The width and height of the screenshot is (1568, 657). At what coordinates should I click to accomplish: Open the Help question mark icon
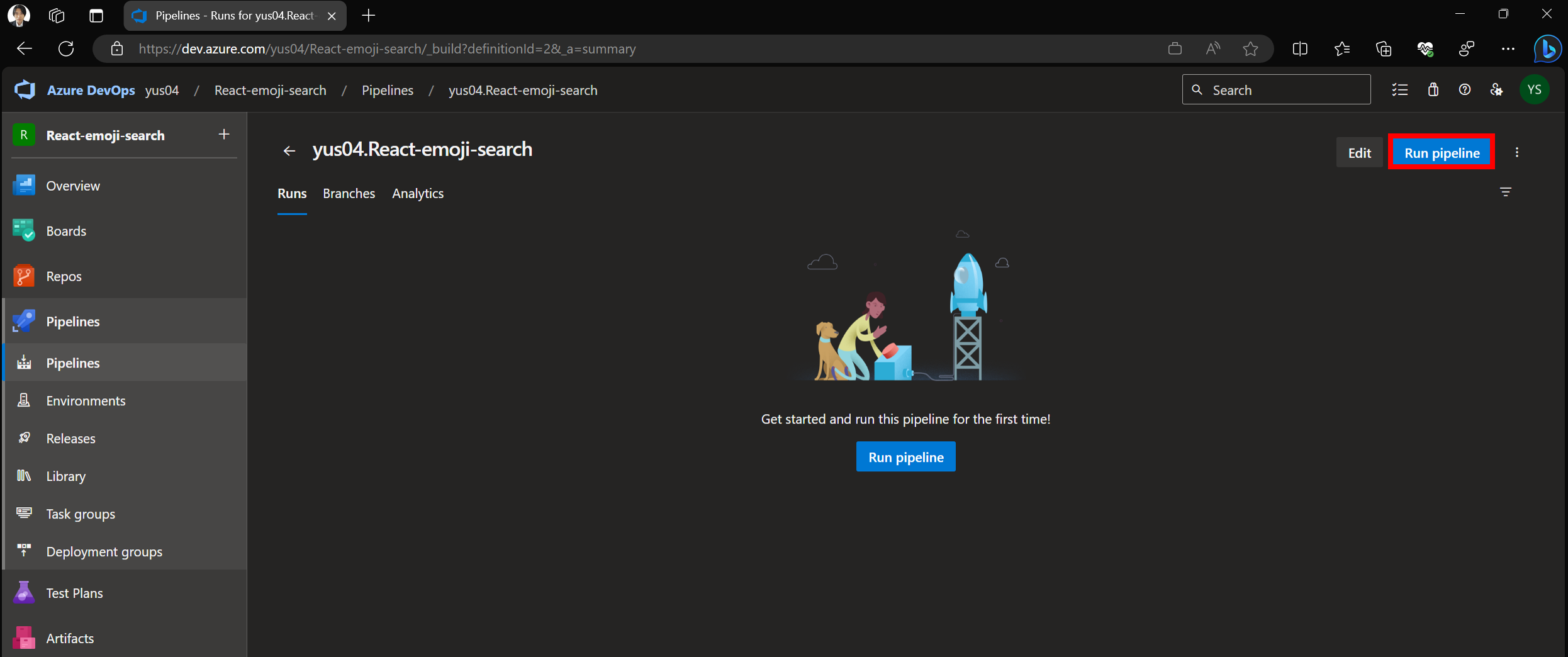tap(1465, 90)
